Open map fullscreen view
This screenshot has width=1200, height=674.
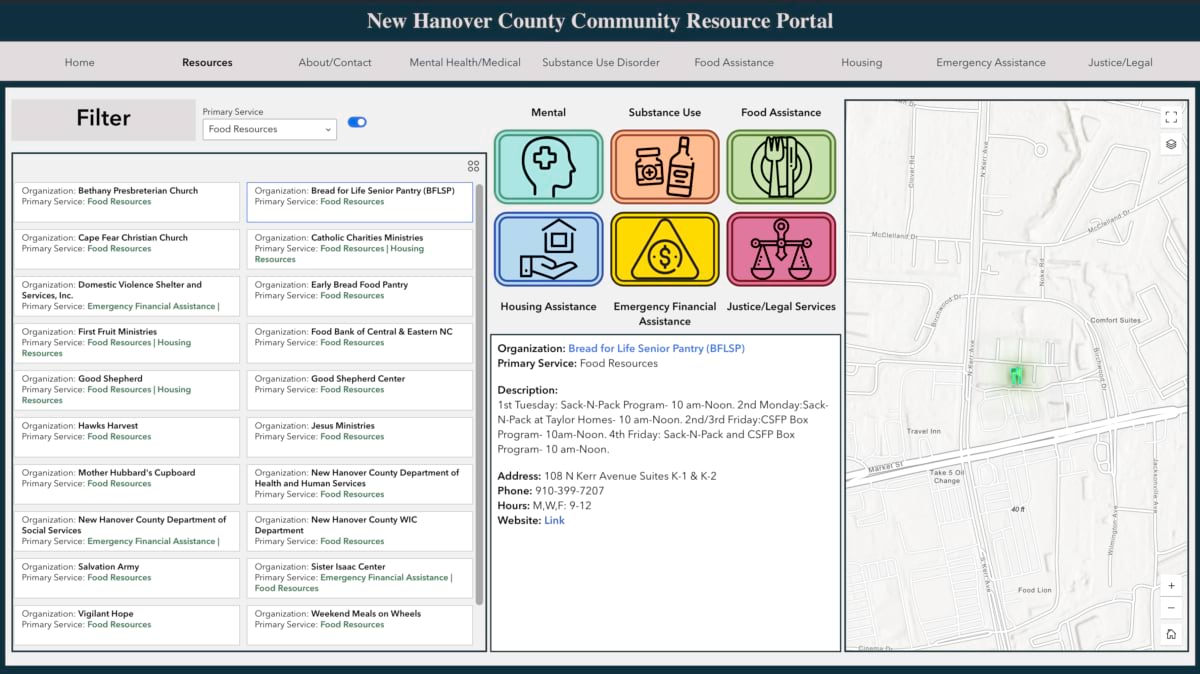coord(1171,117)
